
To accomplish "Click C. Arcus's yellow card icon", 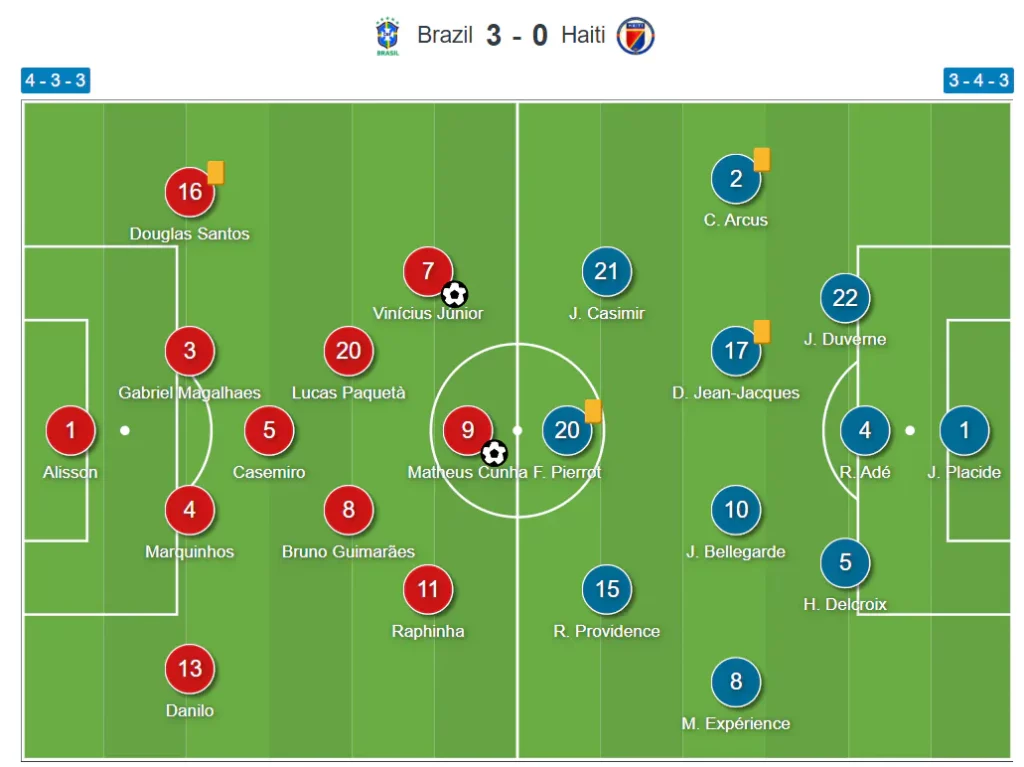I will click(762, 159).
